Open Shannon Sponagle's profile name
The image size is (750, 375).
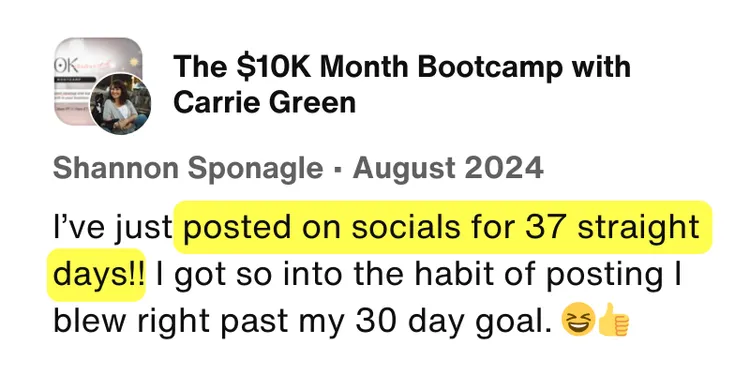[x=188, y=169]
